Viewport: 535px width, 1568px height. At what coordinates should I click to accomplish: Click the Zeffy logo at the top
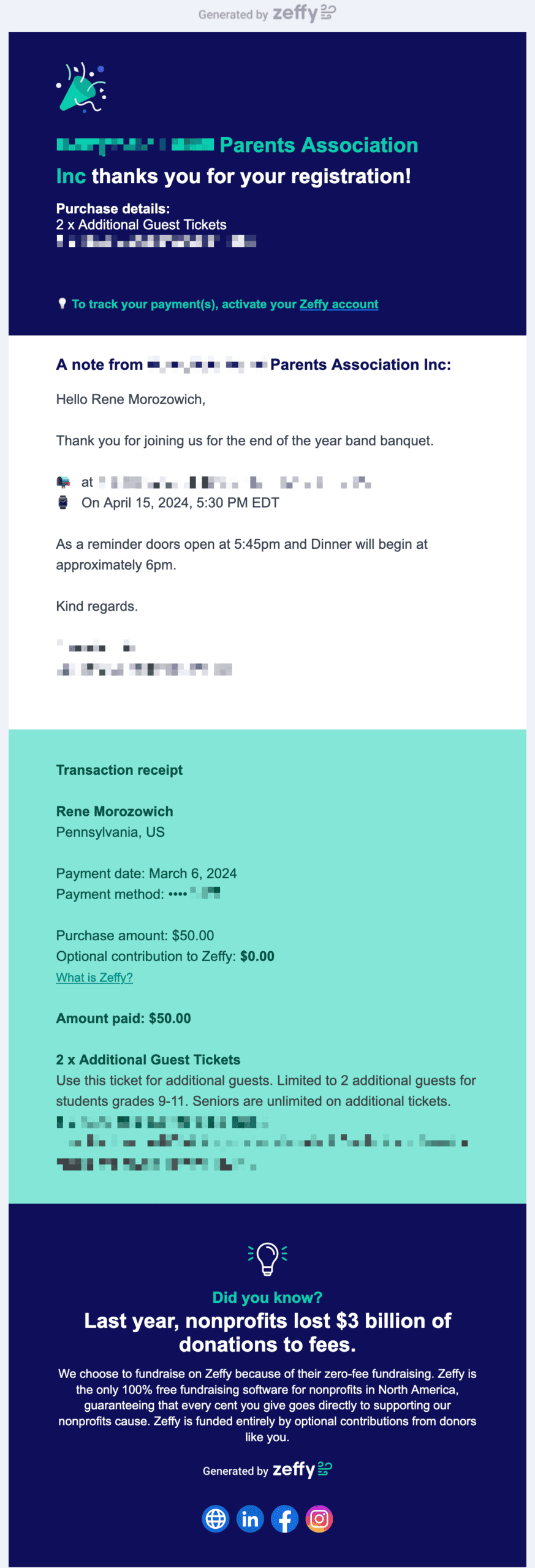(x=303, y=13)
